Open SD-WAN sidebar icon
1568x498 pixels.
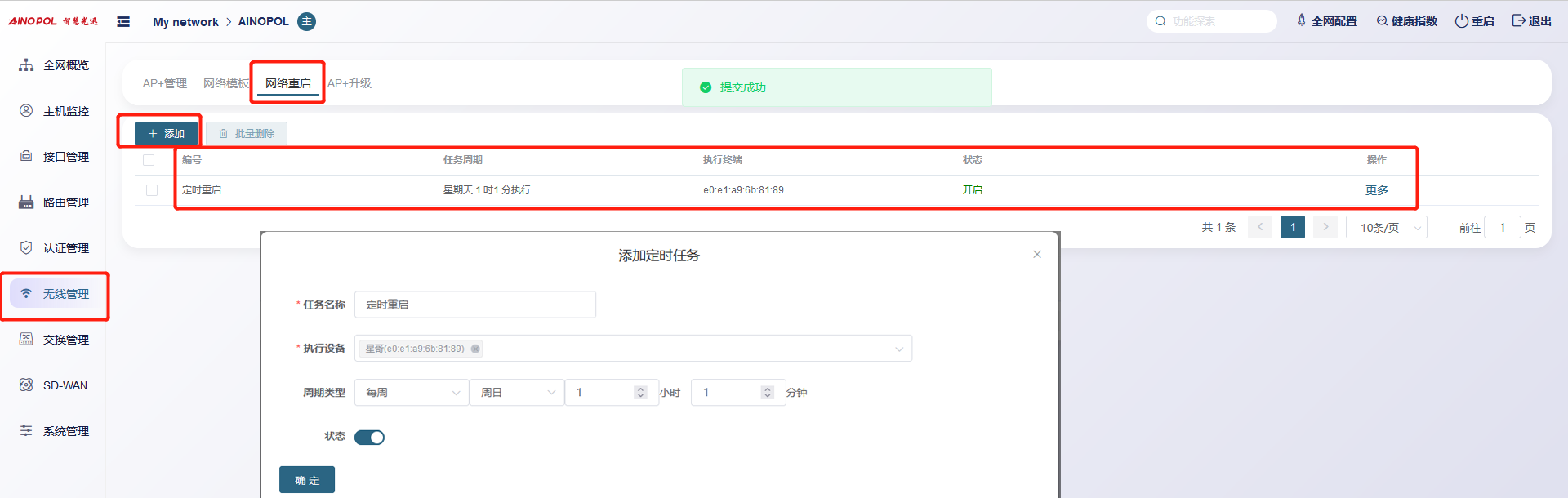point(26,385)
